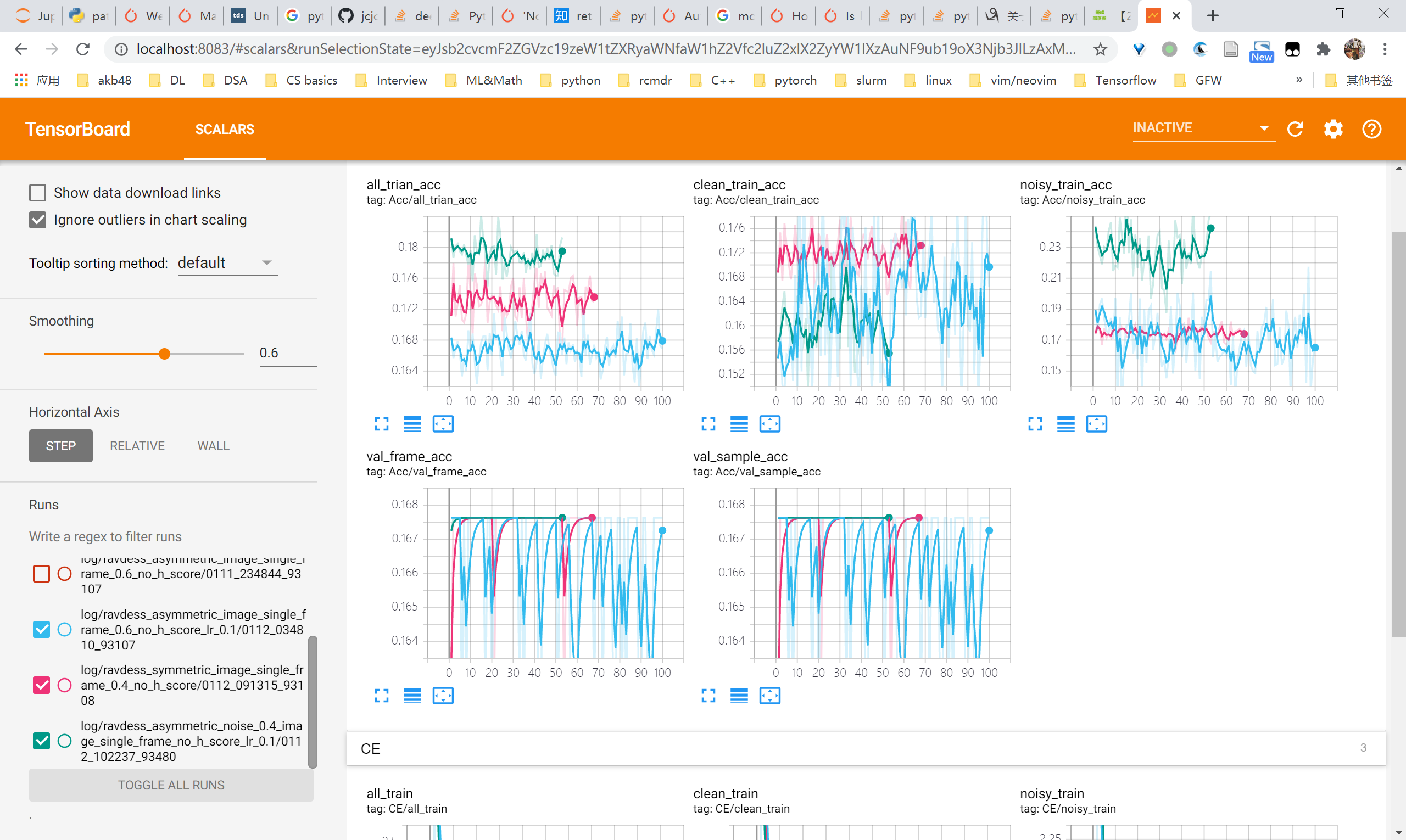Click TensorBoard title logo
1406x840 pixels.
pos(77,129)
